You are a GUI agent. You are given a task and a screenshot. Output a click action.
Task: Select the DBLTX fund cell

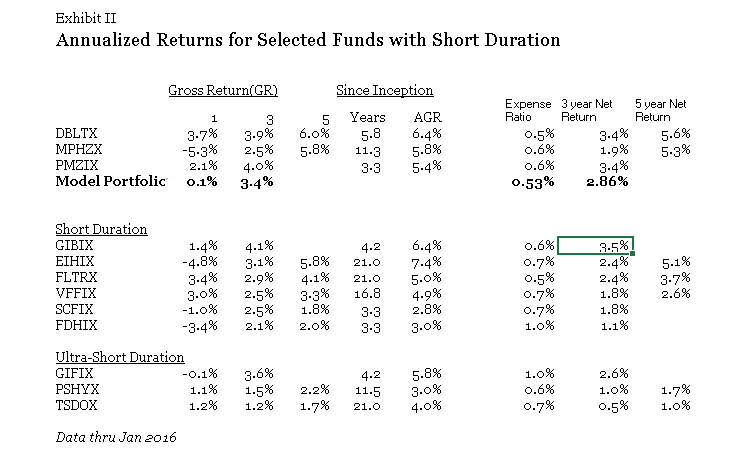[x=76, y=133]
